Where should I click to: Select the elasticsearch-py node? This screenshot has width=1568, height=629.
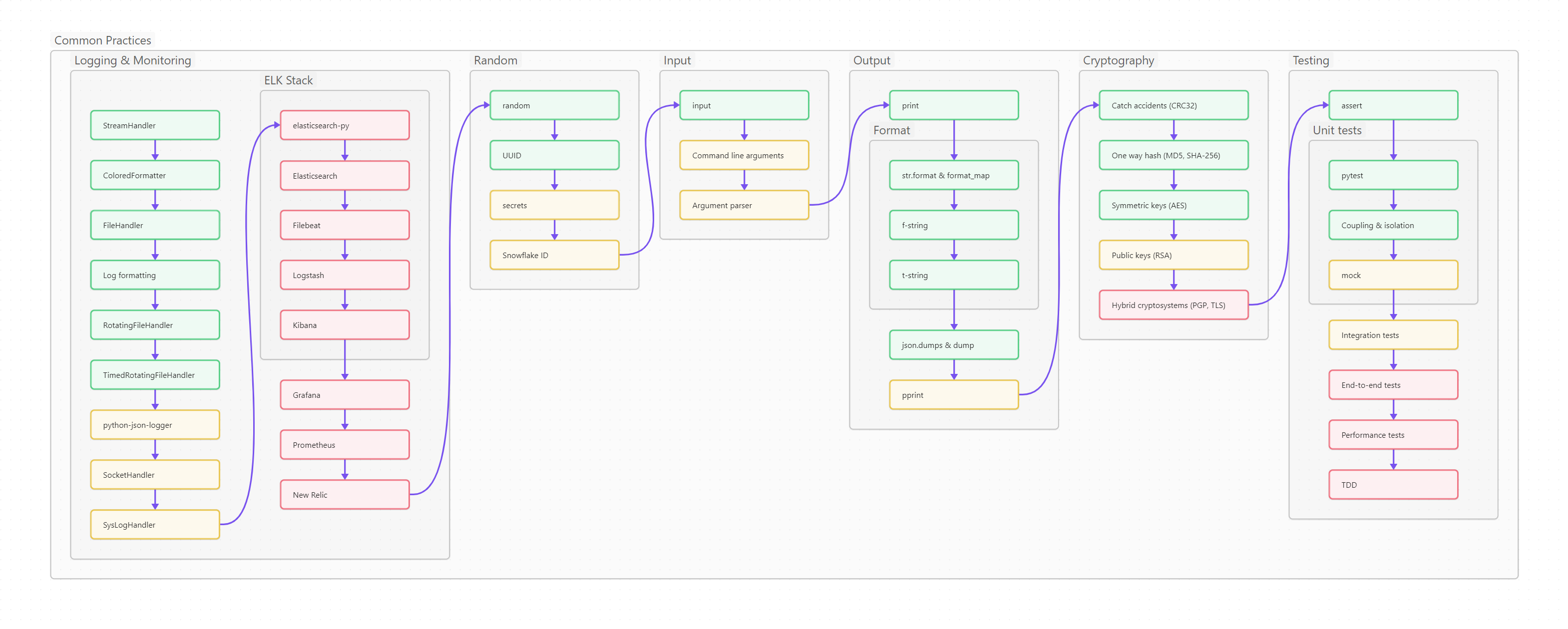pos(345,125)
